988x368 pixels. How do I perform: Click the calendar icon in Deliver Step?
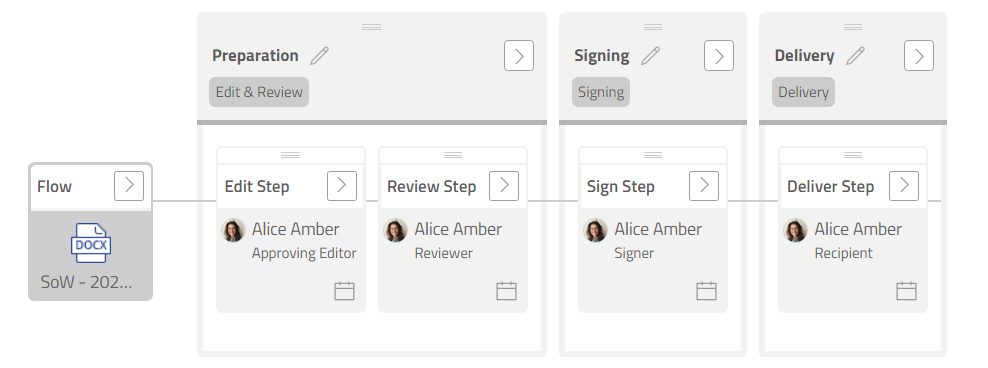tap(906, 290)
